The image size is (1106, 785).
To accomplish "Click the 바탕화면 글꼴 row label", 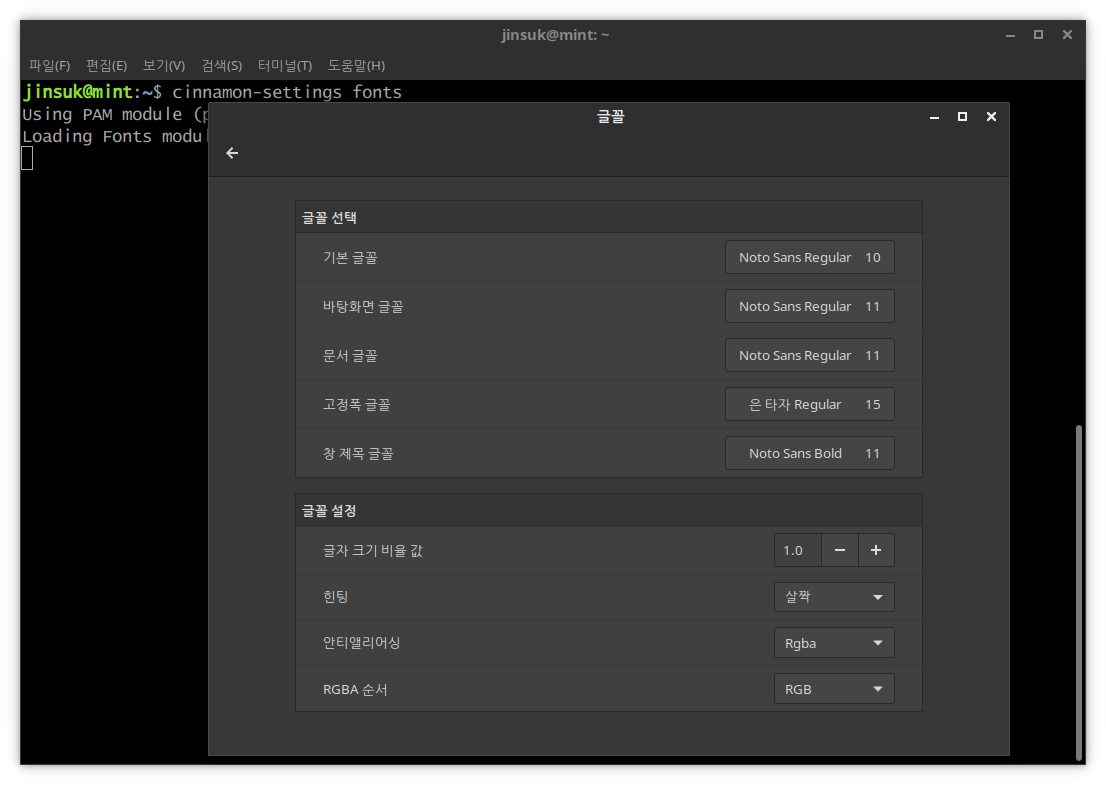I will [x=363, y=306].
